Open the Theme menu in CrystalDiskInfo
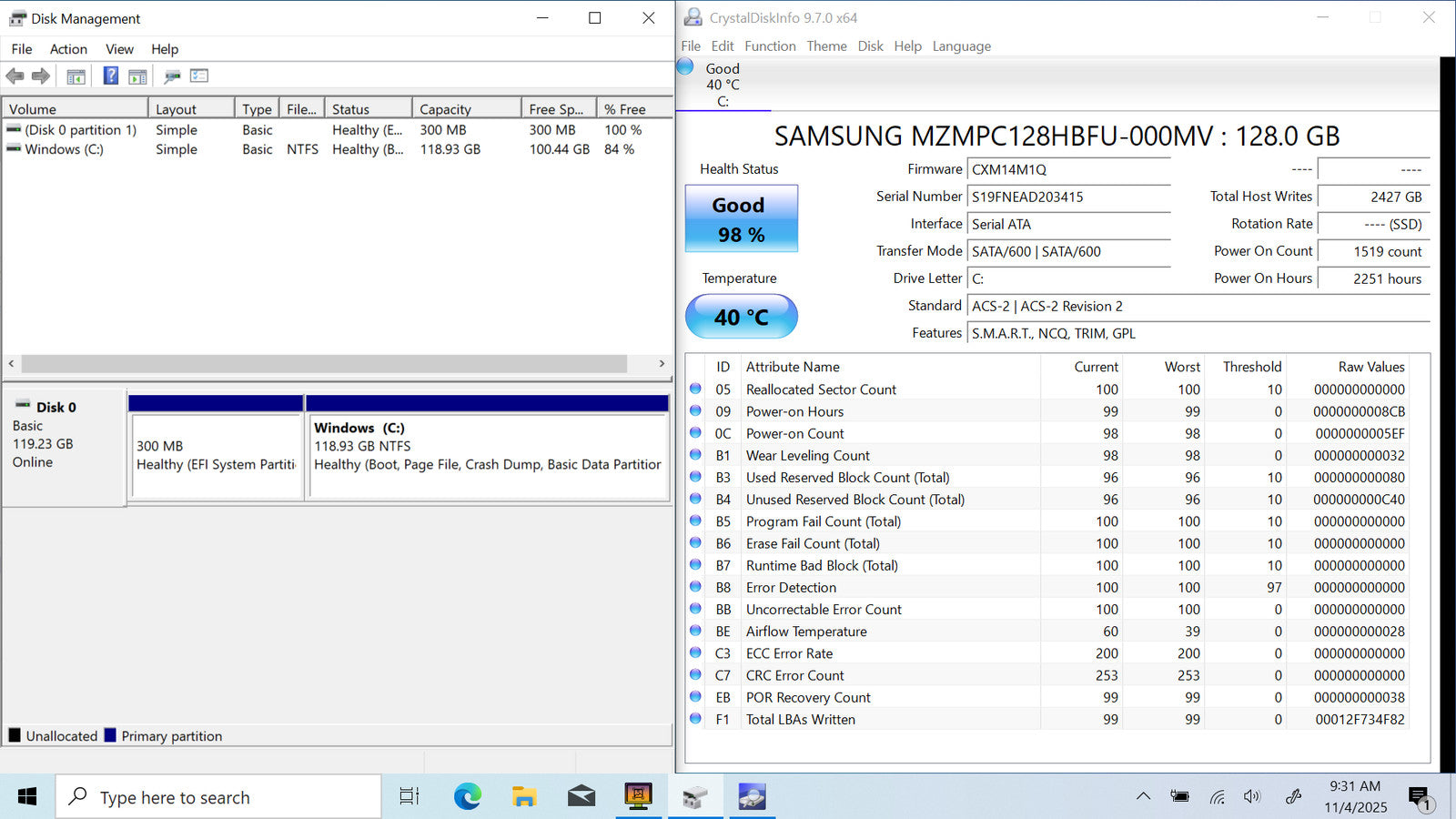The height and width of the screenshot is (819, 1456). [x=826, y=46]
